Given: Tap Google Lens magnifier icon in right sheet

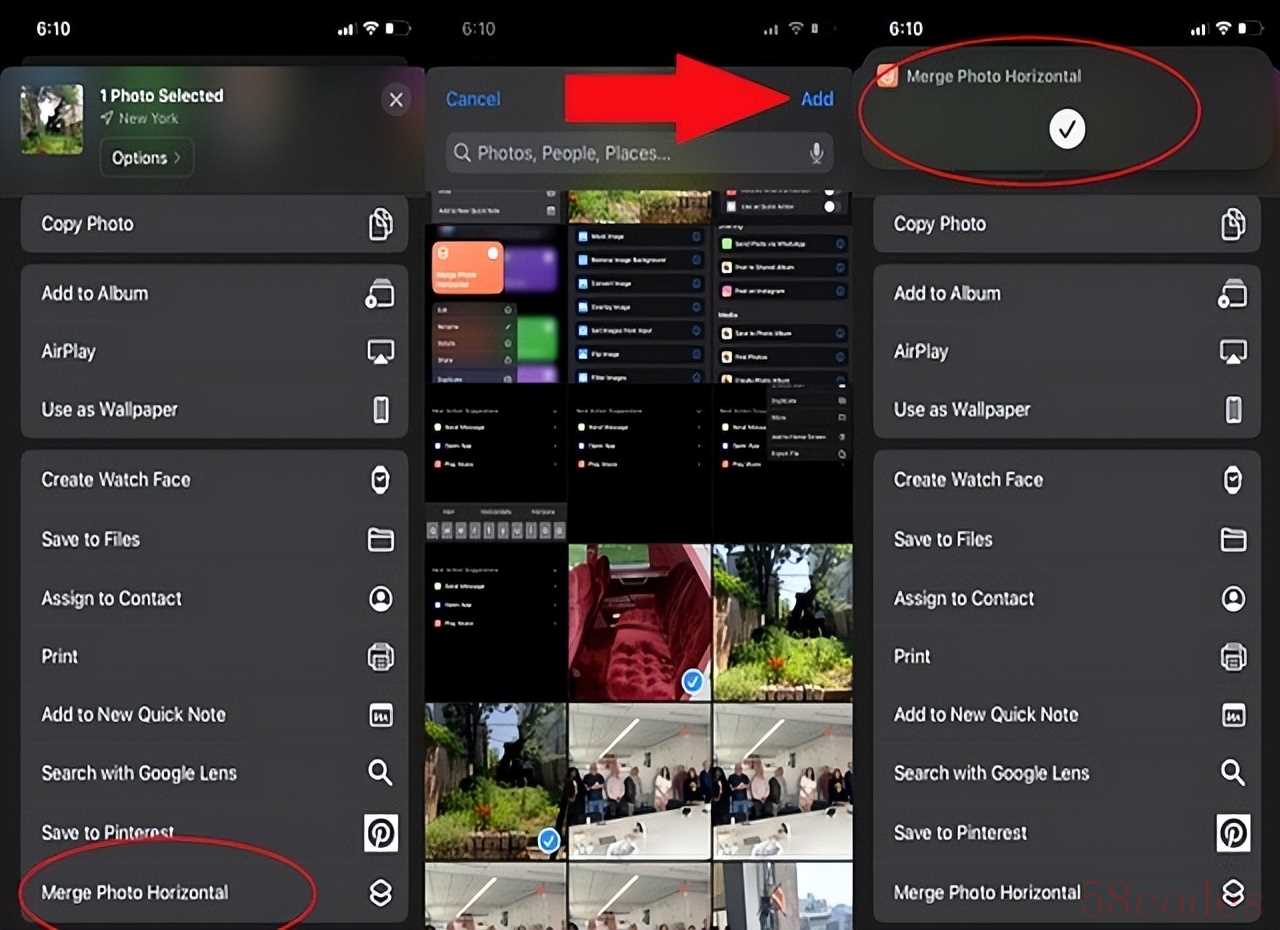Looking at the screenshot, I should (x=1233, y=773).
